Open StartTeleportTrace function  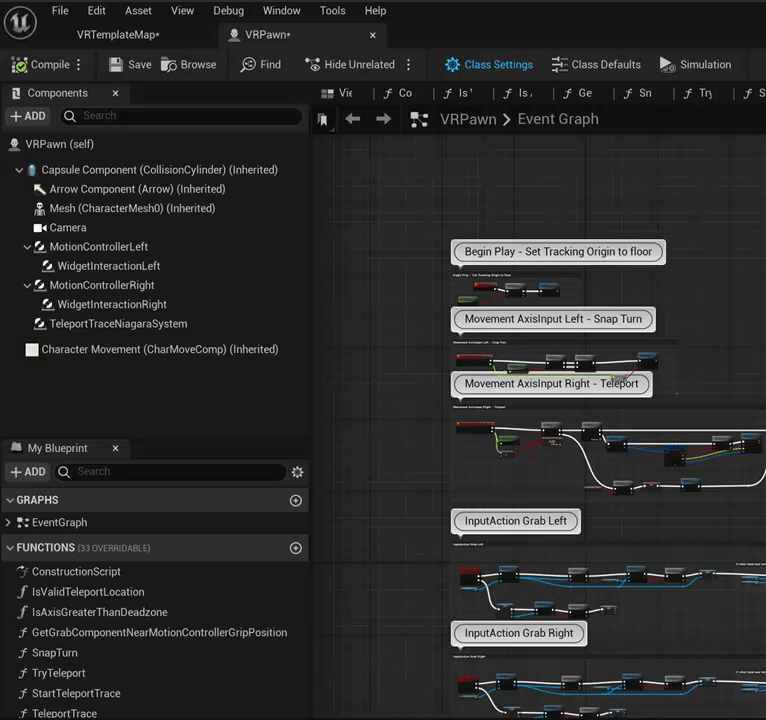click(x=76, y=694)
